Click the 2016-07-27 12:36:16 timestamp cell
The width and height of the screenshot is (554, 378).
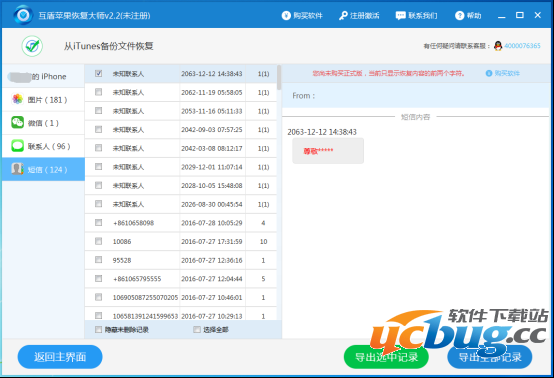(x=212, y=260)
